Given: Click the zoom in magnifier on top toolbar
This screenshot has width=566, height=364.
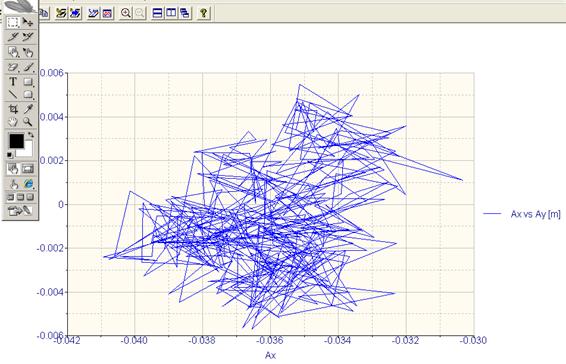Looking at the screenshot, I should pos(125,13).
